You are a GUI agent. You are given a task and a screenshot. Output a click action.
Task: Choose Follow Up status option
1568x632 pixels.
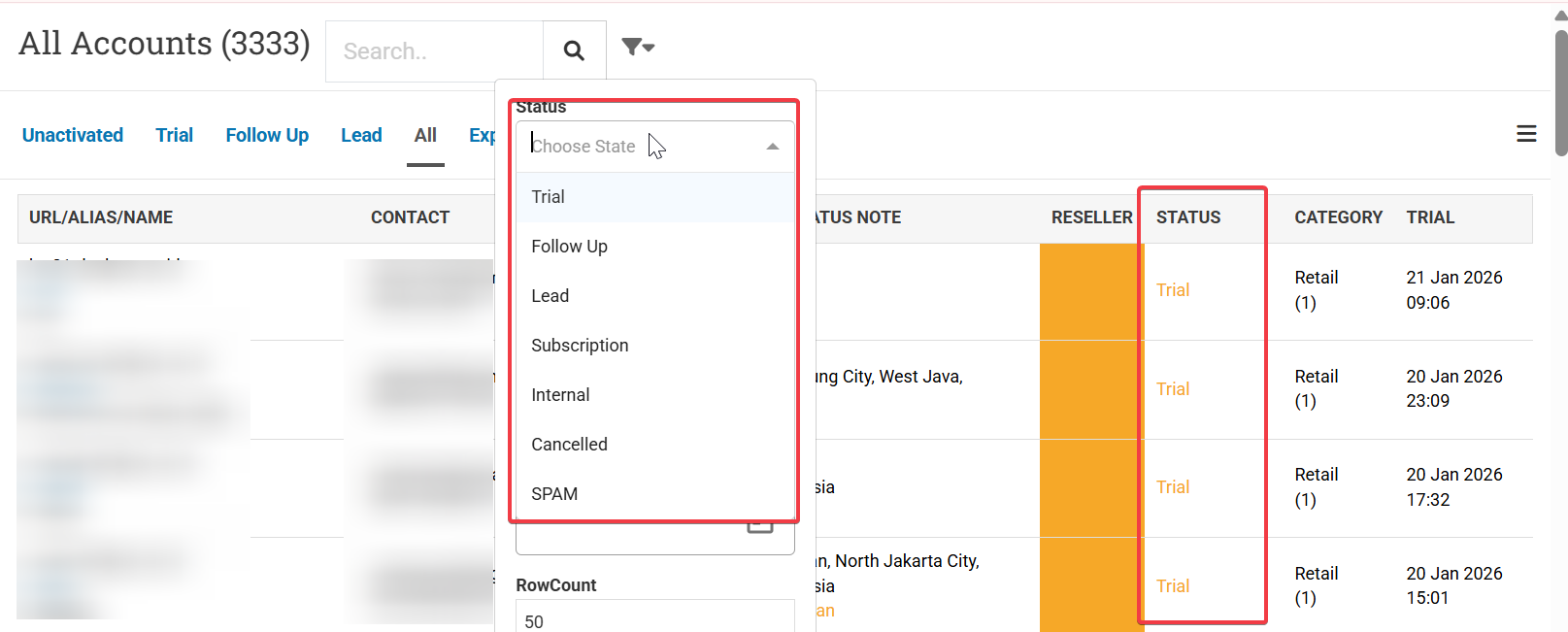point(570,247)
